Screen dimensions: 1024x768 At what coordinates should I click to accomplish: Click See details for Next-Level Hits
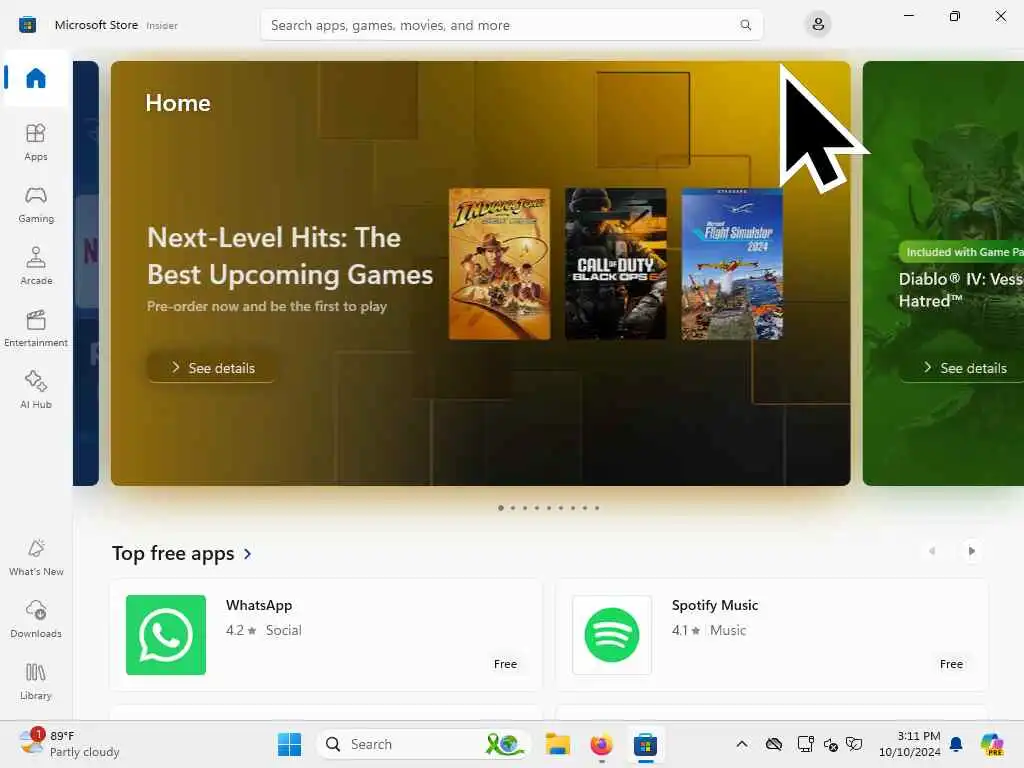pos(213,368)
